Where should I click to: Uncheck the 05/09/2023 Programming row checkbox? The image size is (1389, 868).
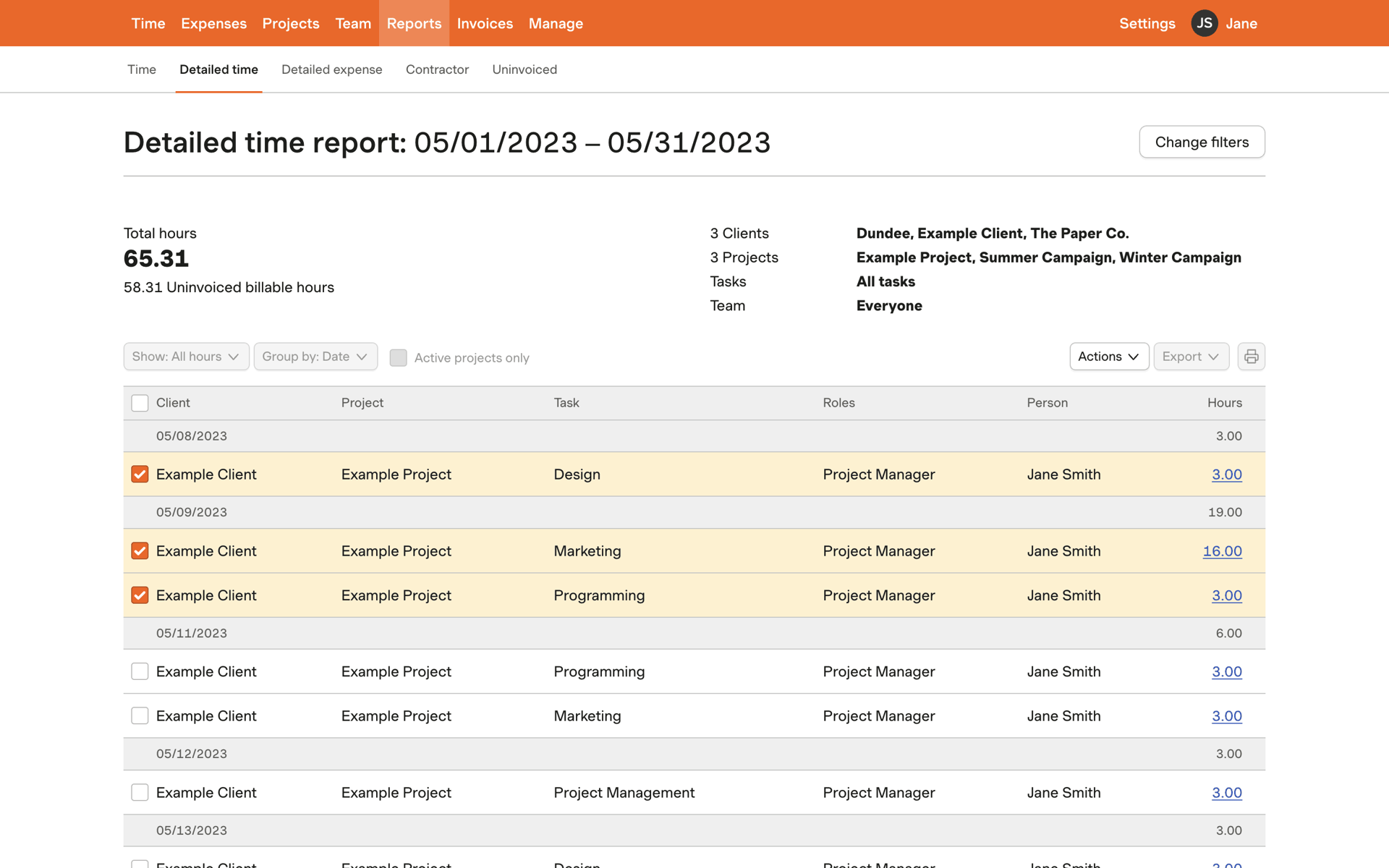[140, 595]
